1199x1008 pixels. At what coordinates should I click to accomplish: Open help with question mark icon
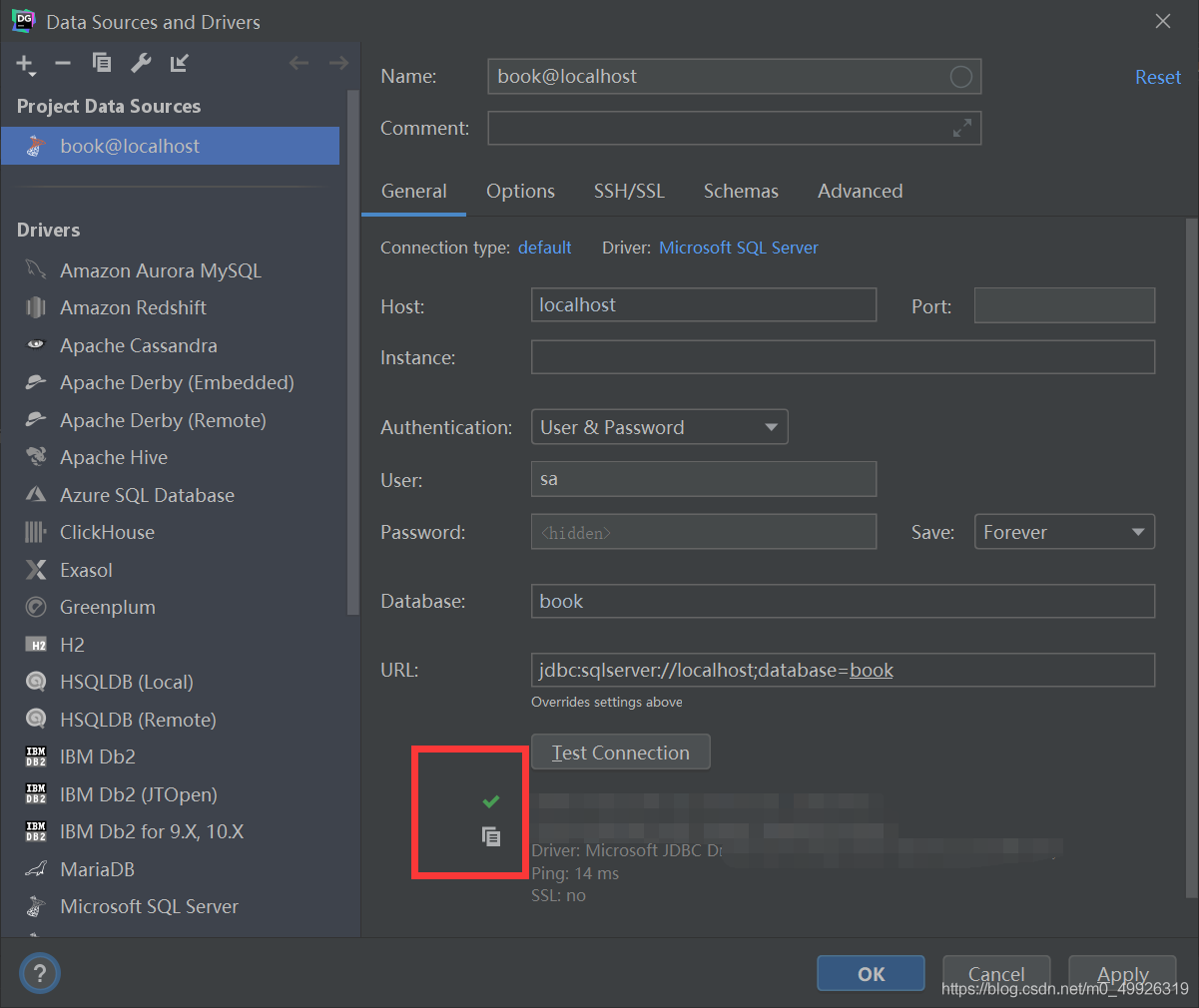coord(40,973)
